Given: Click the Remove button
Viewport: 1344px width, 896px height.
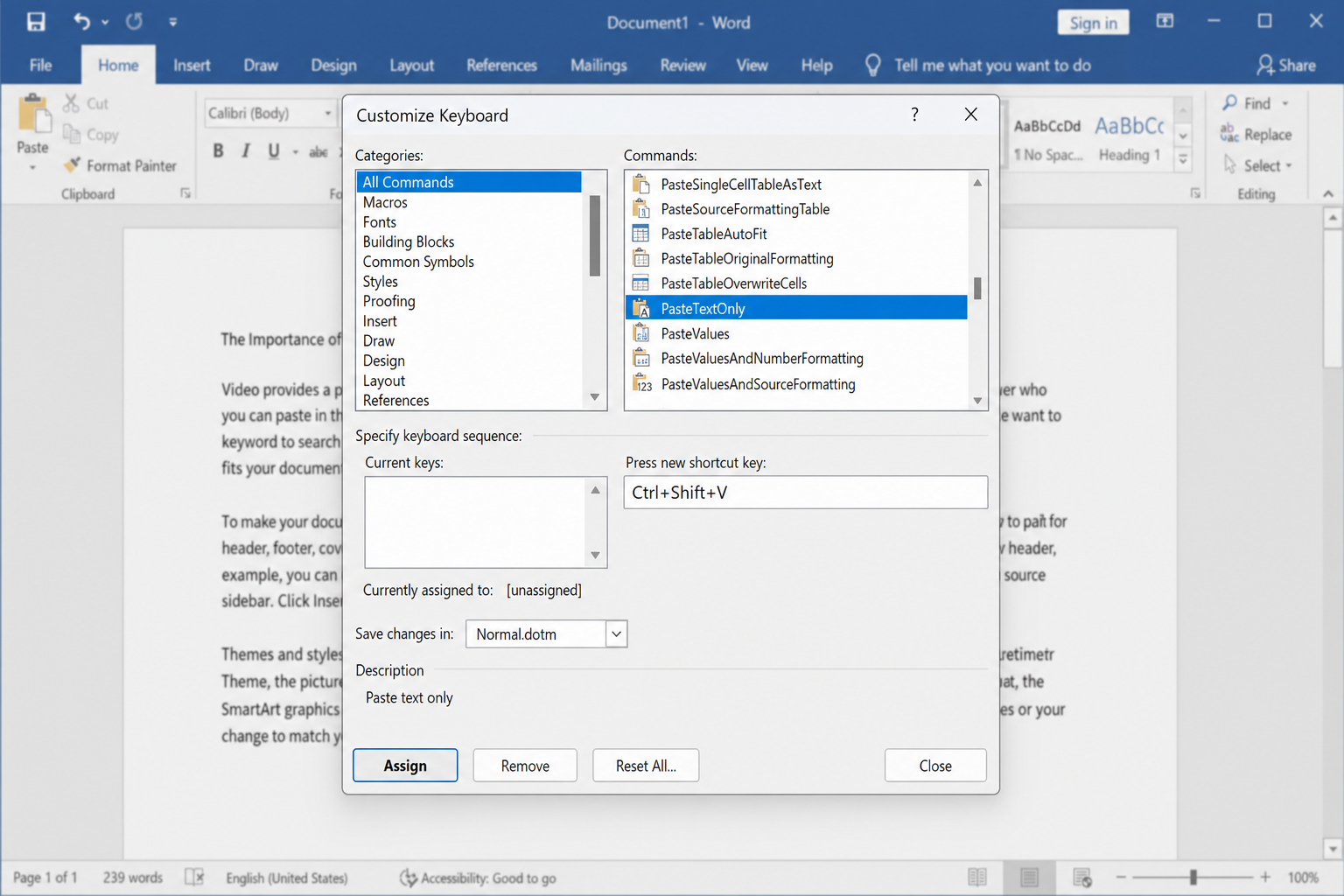Looking at the screenshot, I should (525, 766).
